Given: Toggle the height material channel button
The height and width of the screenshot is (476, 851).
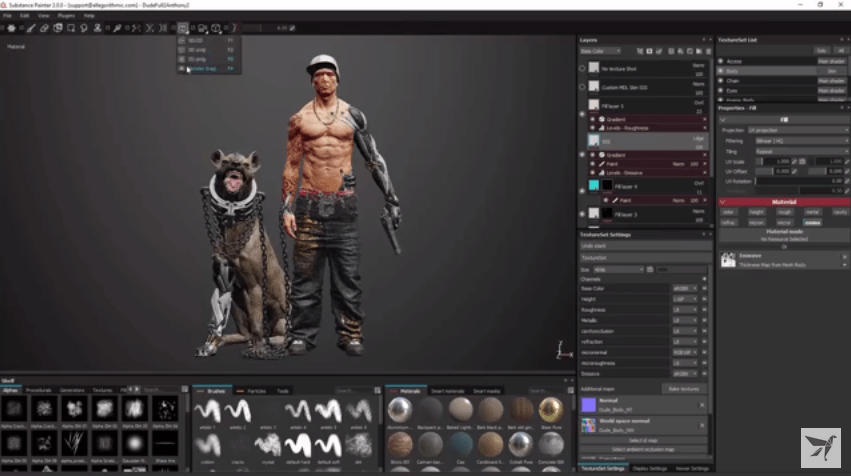Looking at the screenshot, I should pos(756,212).
